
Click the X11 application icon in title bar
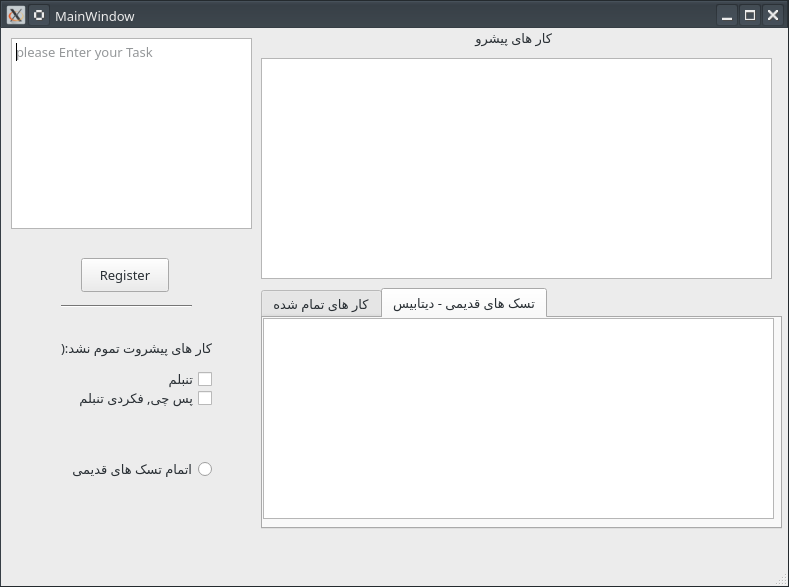[16, 16]
